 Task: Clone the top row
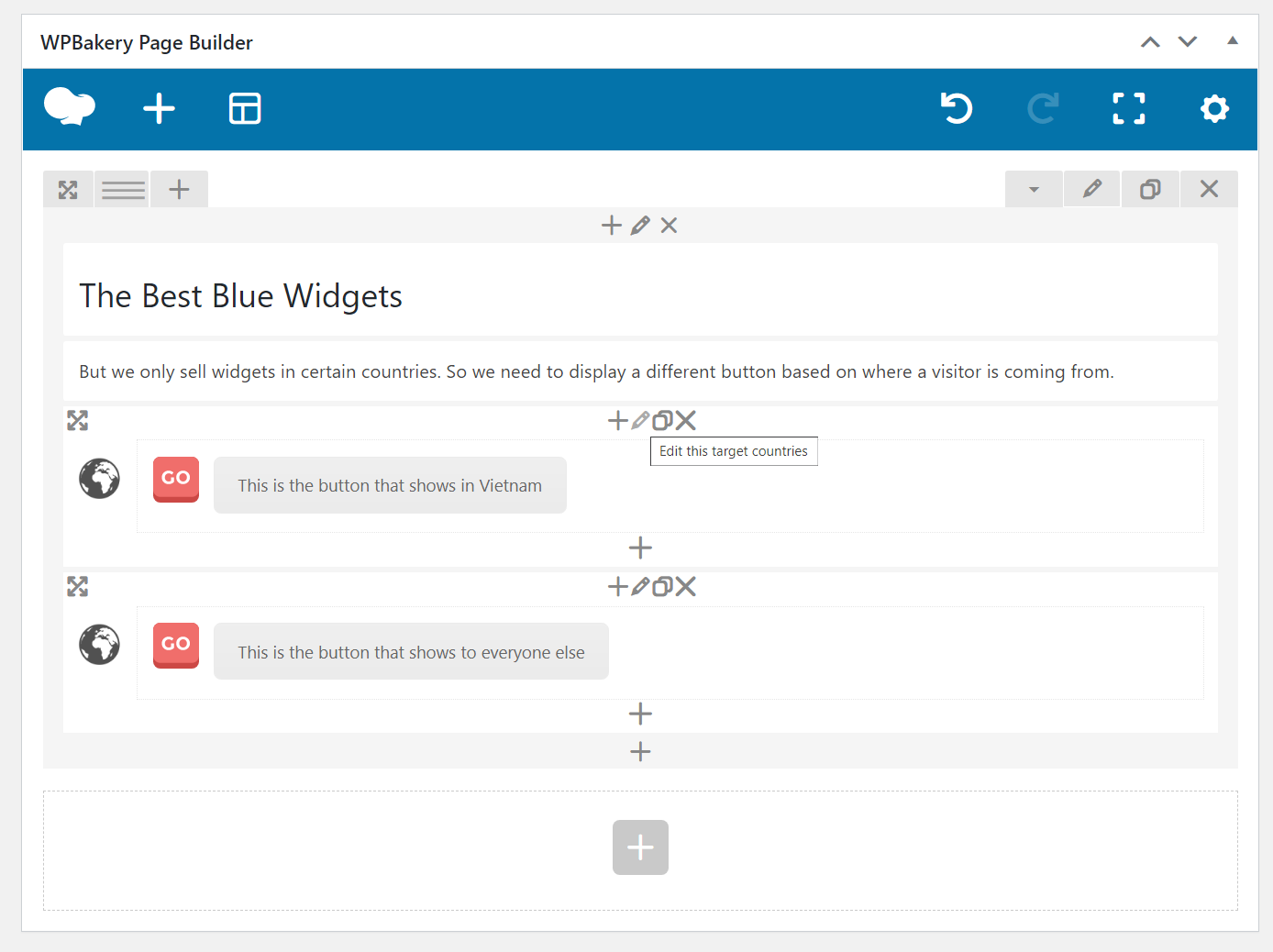pos(1150,189)
